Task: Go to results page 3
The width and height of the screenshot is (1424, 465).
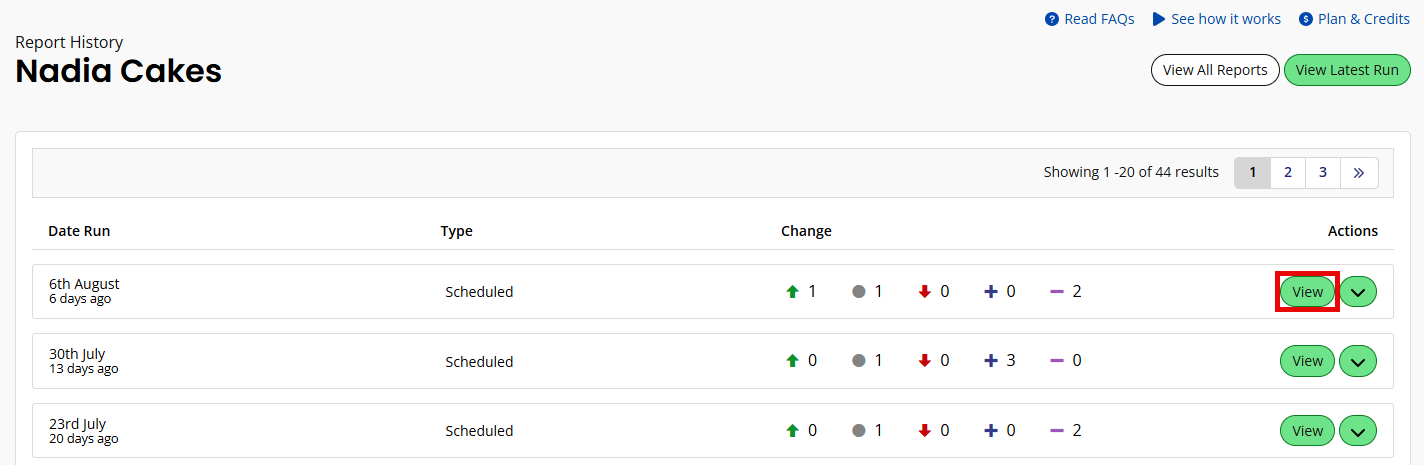Action: tap(1323, 172)
